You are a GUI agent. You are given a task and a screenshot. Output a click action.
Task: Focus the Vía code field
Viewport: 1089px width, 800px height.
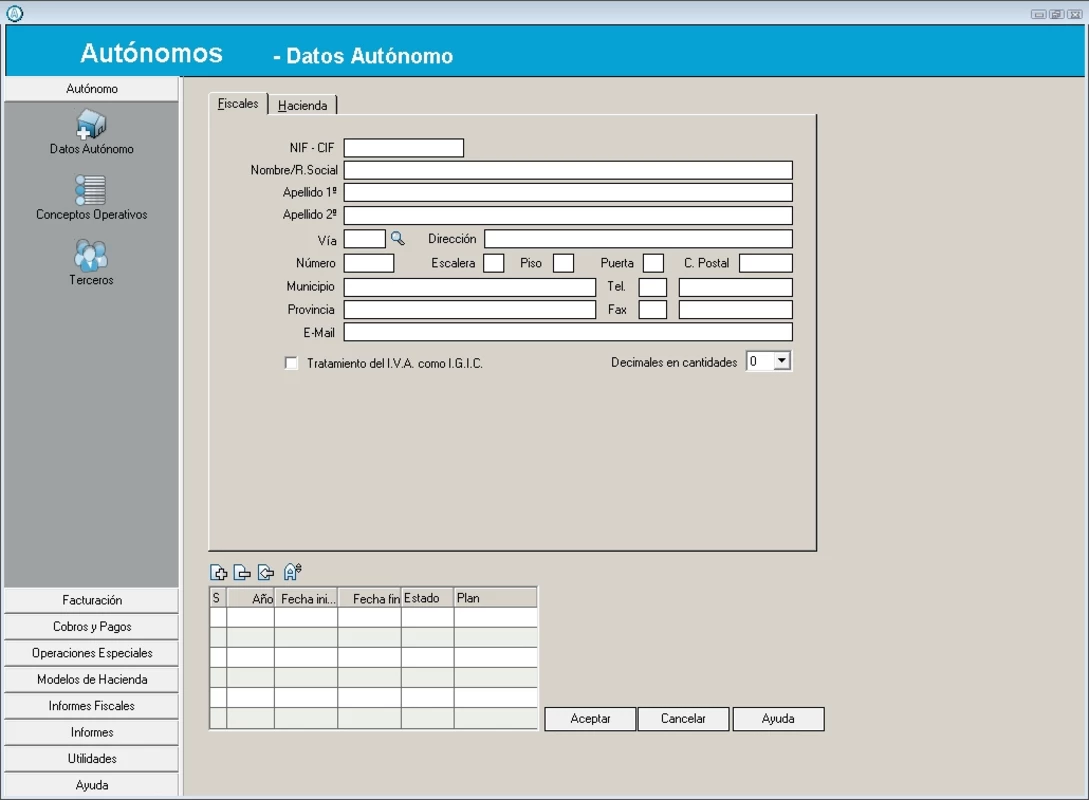point(365,239)
